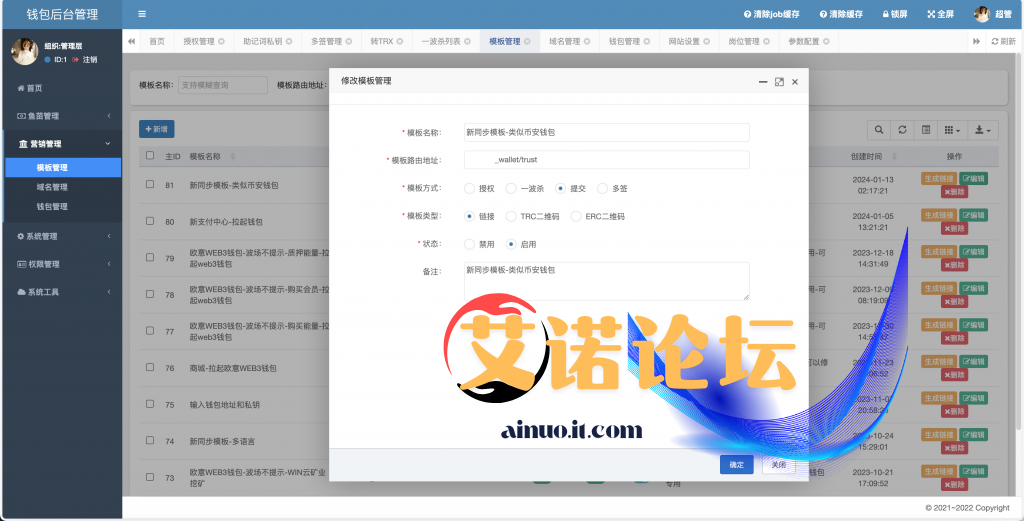Click the 刷新 refresh button
Image resolution: width=1024 pixels, height=521 pixels.
pyautogui.click(x=1004, y=41)
